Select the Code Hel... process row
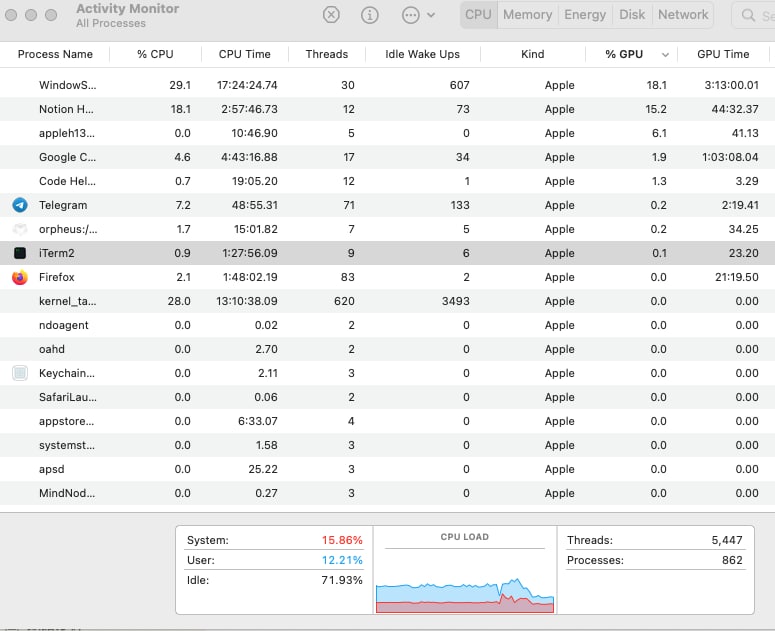Viewport: 775px width, 631px height. point(388,181)
